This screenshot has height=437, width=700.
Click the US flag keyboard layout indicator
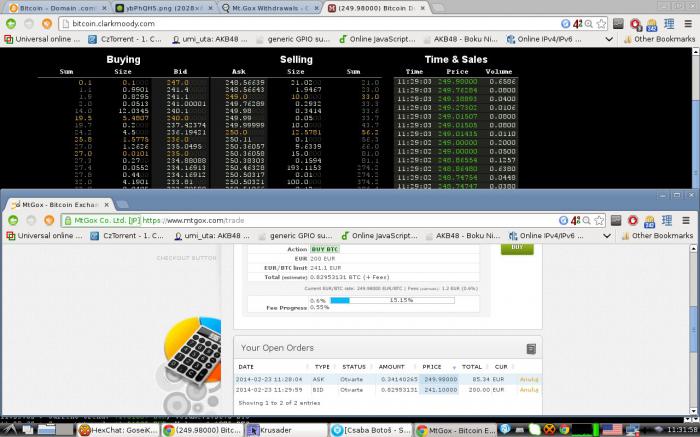[x=612, y=430]
